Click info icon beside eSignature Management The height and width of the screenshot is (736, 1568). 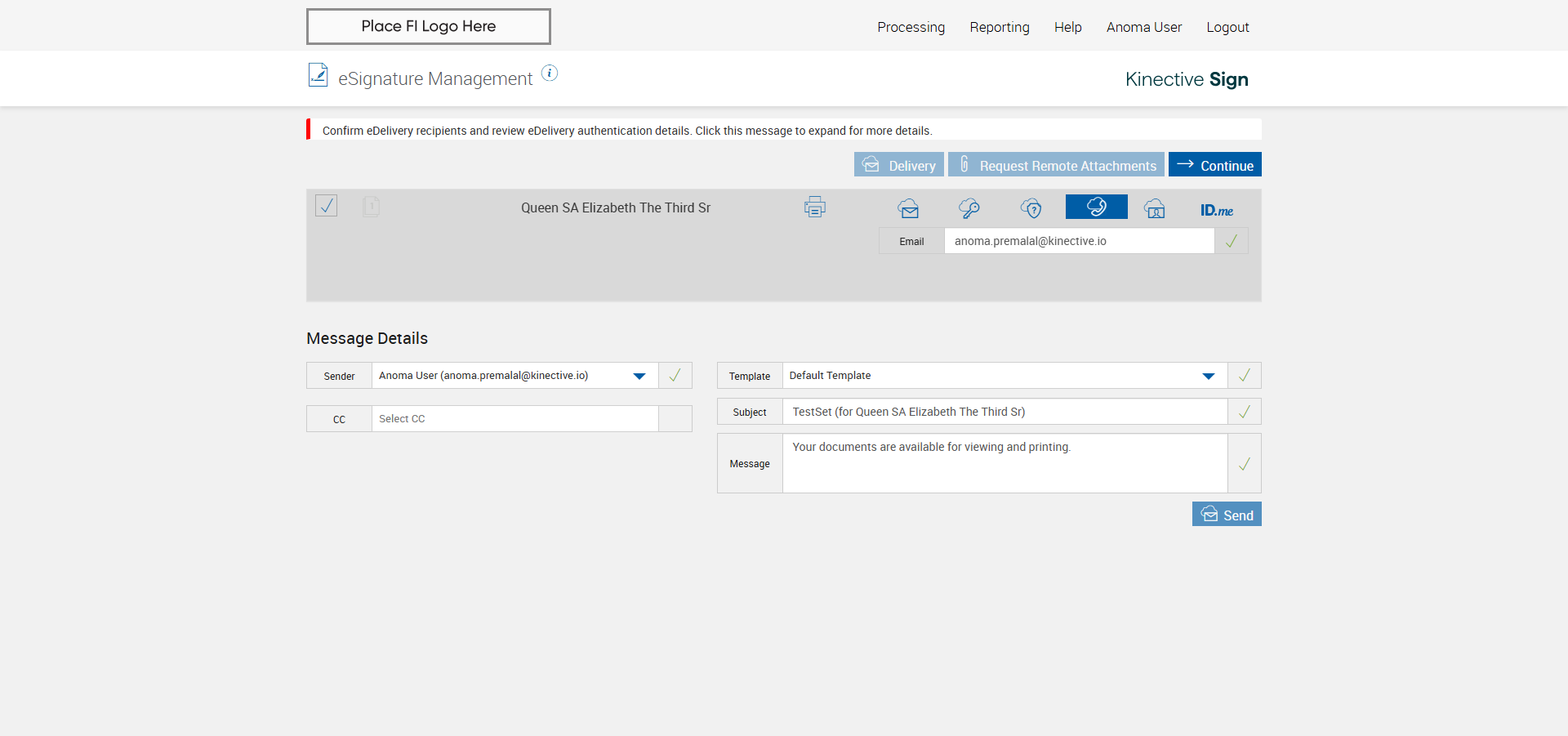pos(550,74)
